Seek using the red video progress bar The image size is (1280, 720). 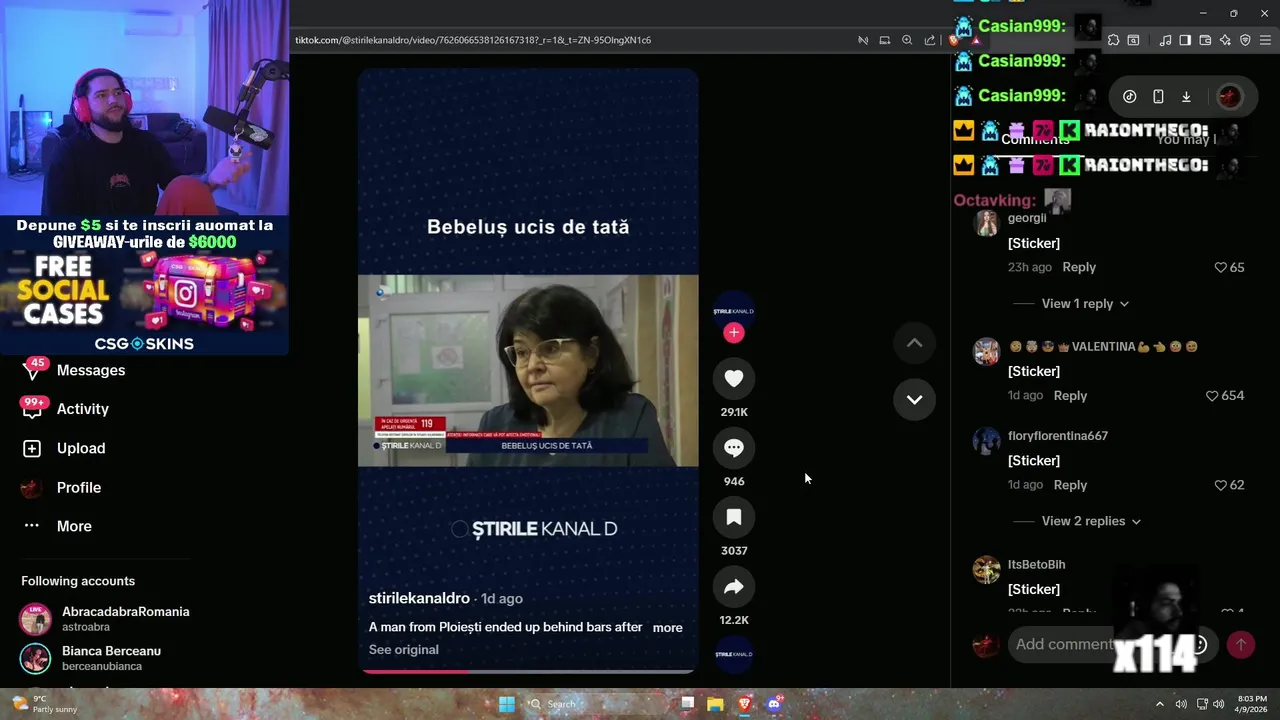(x=528, y=671)
